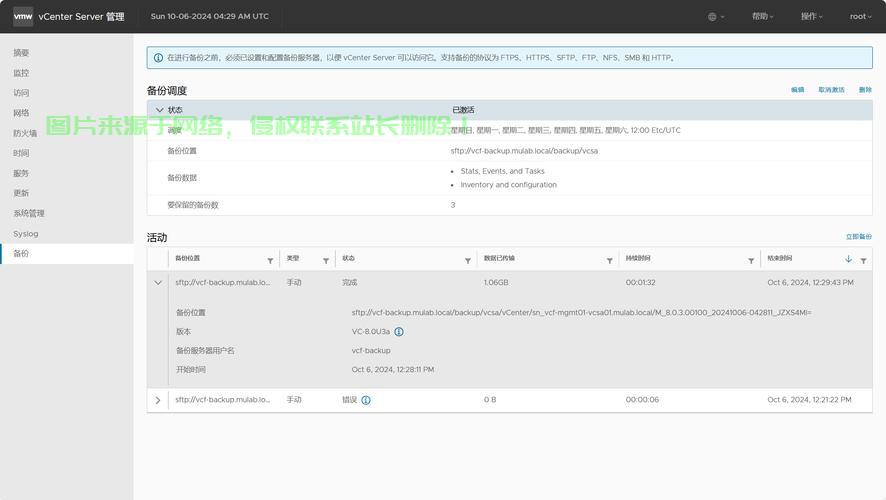The image size is (886, 500).
Task: Filter the 数据已传输 column
Action: 610,260
